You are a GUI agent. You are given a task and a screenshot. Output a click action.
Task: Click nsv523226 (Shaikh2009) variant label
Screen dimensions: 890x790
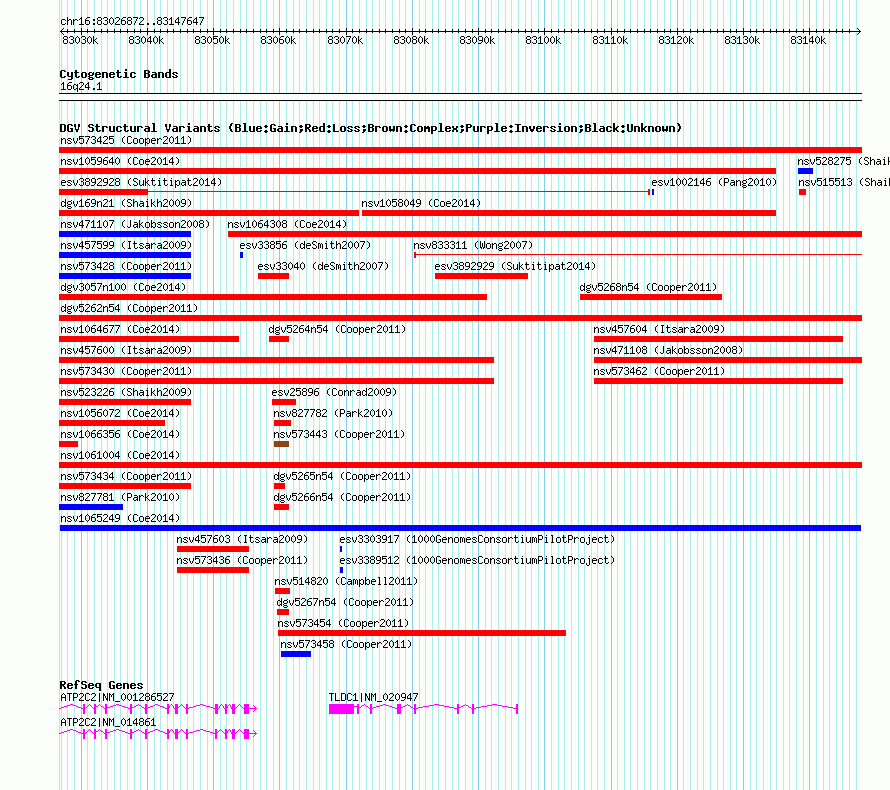click(x=126, y=392)
